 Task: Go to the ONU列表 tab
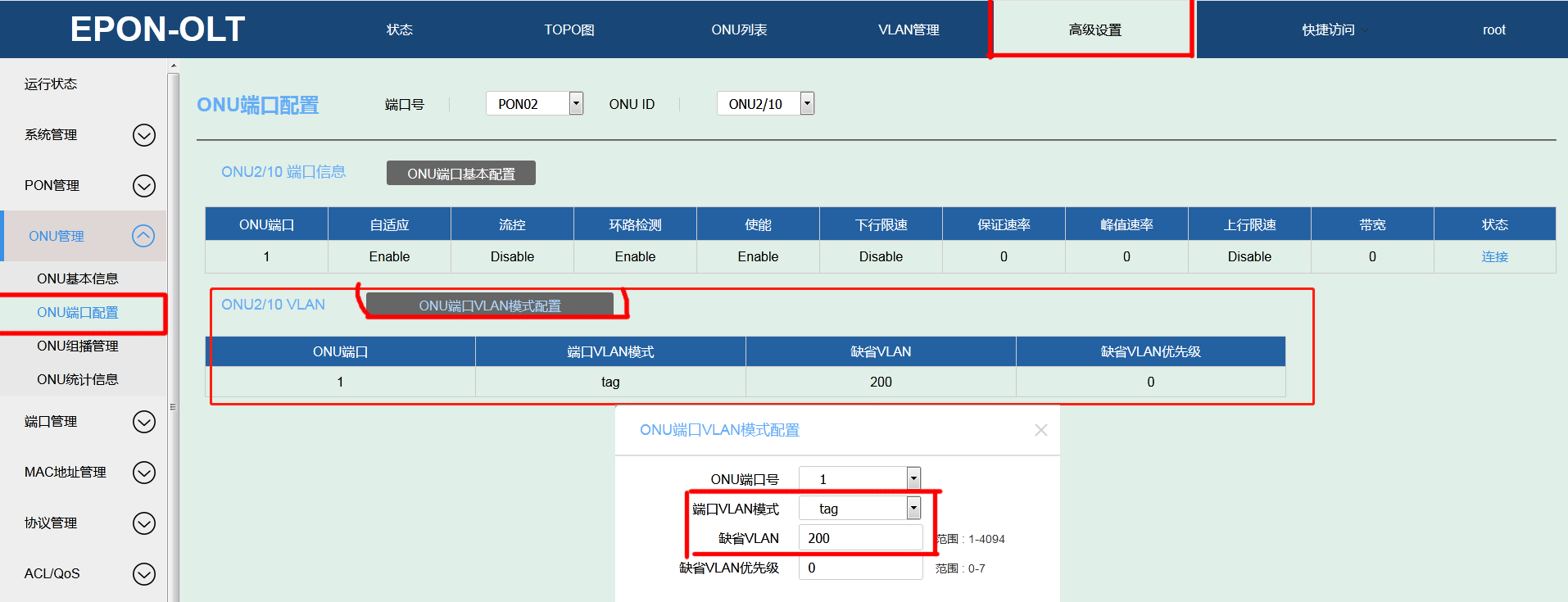(739, 30)
